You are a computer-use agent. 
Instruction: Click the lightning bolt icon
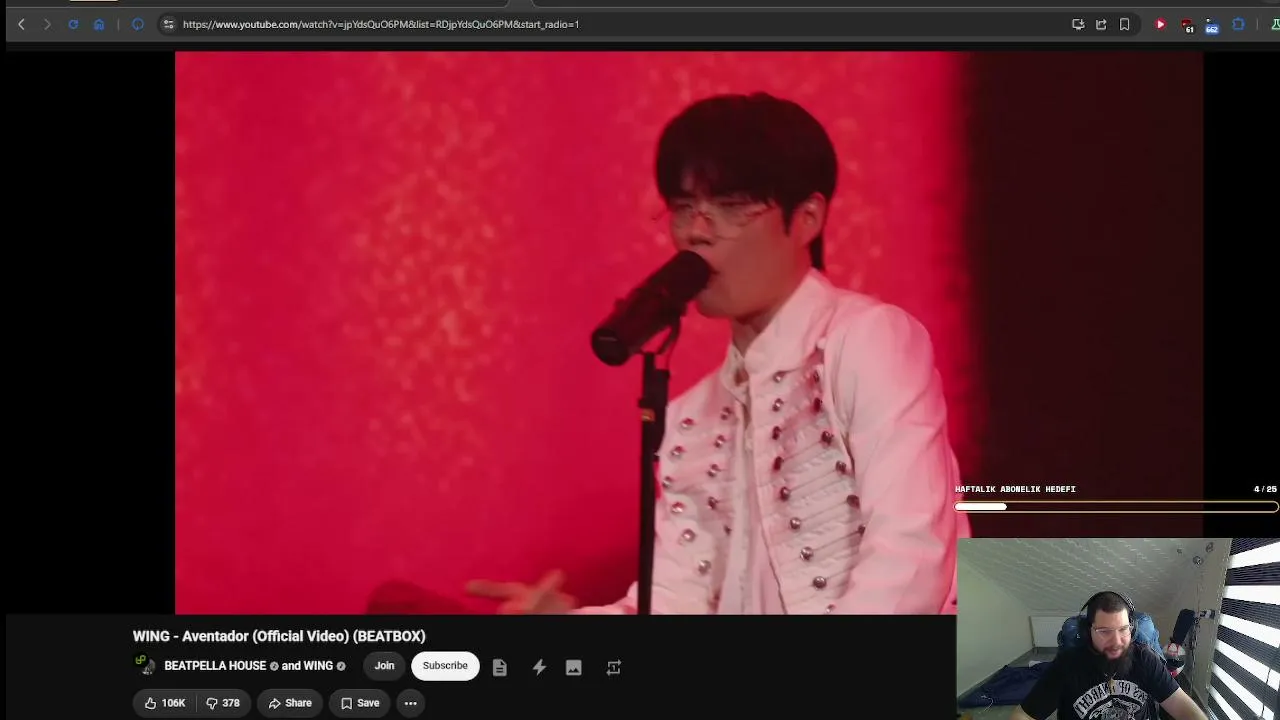click(539, 667)
